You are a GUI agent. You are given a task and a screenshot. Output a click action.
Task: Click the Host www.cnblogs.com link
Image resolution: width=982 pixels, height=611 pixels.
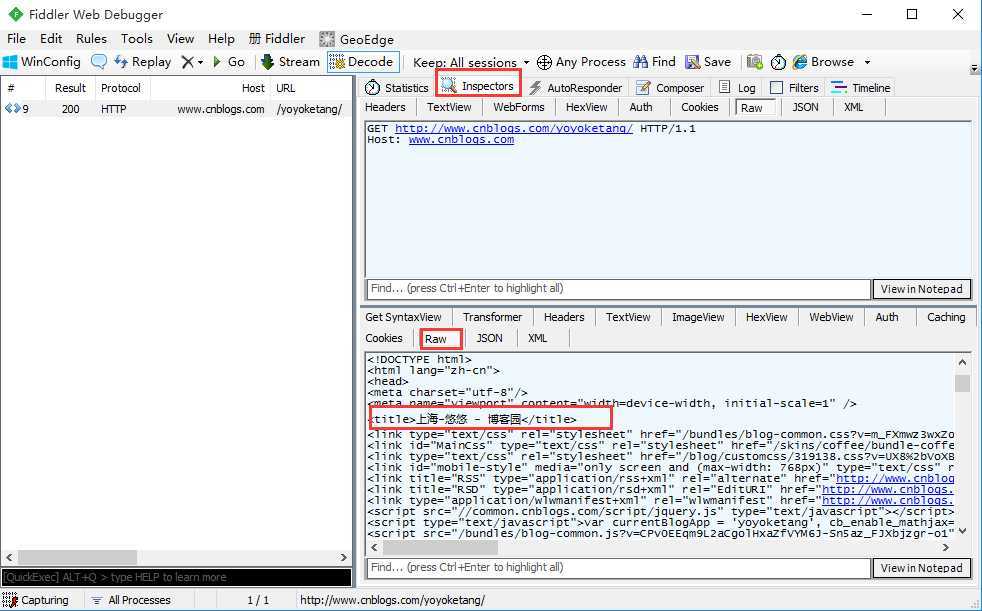tap(461, 140)
